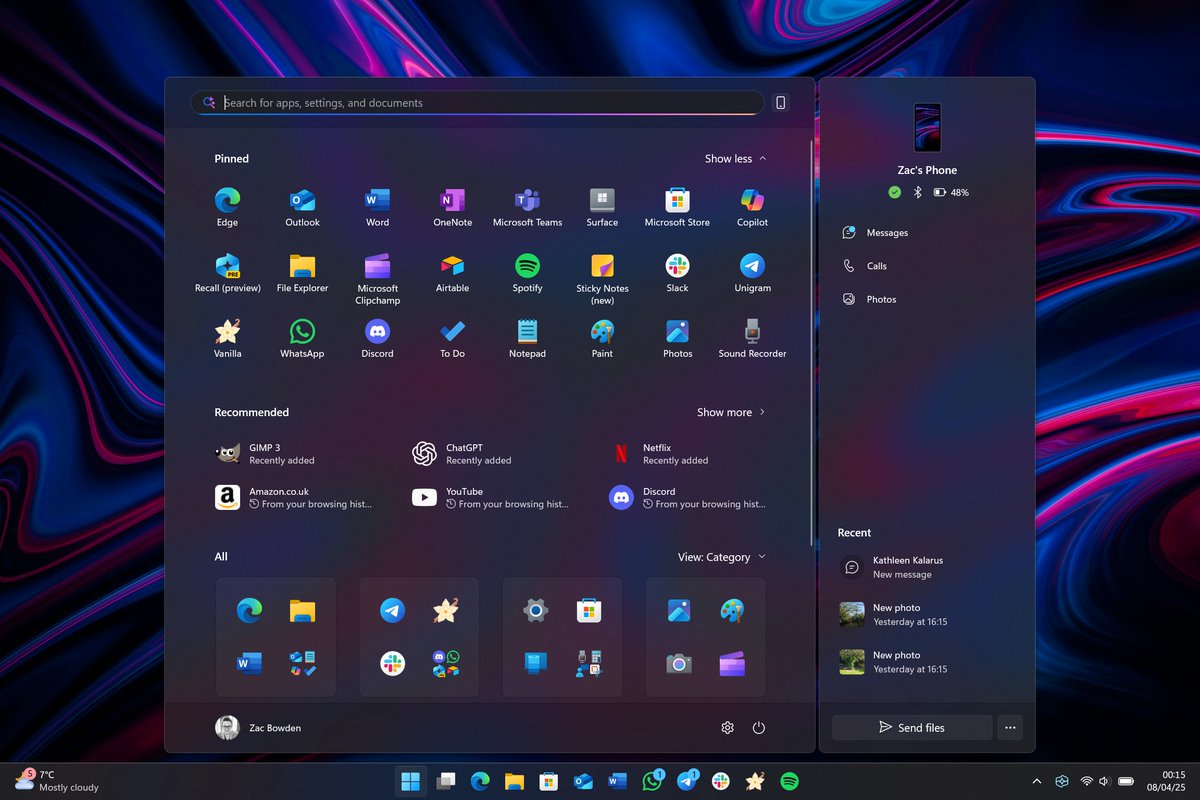This screenshot has height=800, width=1200.
Task: Launch Outlook from the pinned apps
Action: tap(302, 207)
